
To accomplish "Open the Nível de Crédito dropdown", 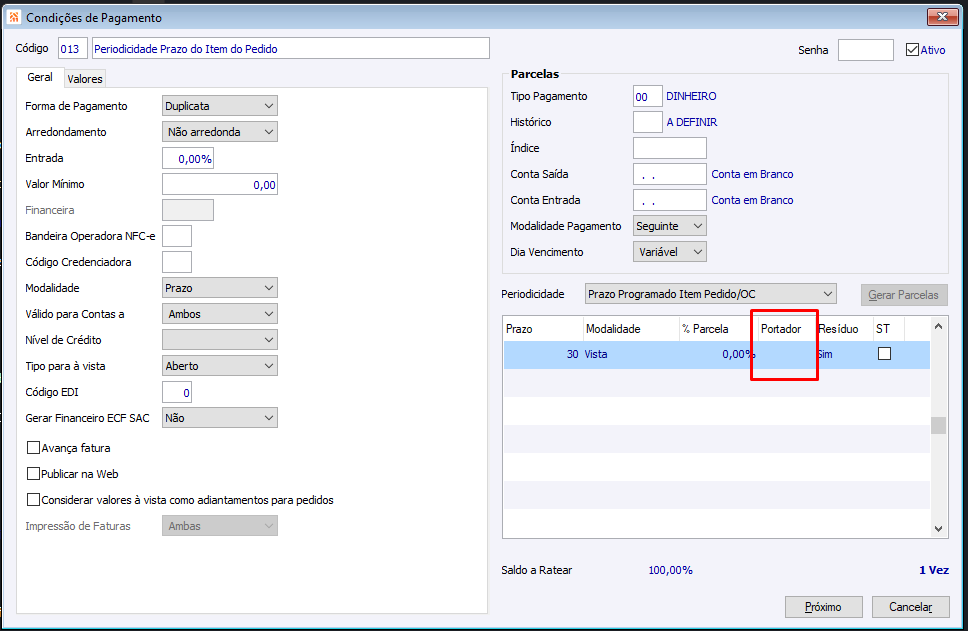I will (x=219, y=340).
